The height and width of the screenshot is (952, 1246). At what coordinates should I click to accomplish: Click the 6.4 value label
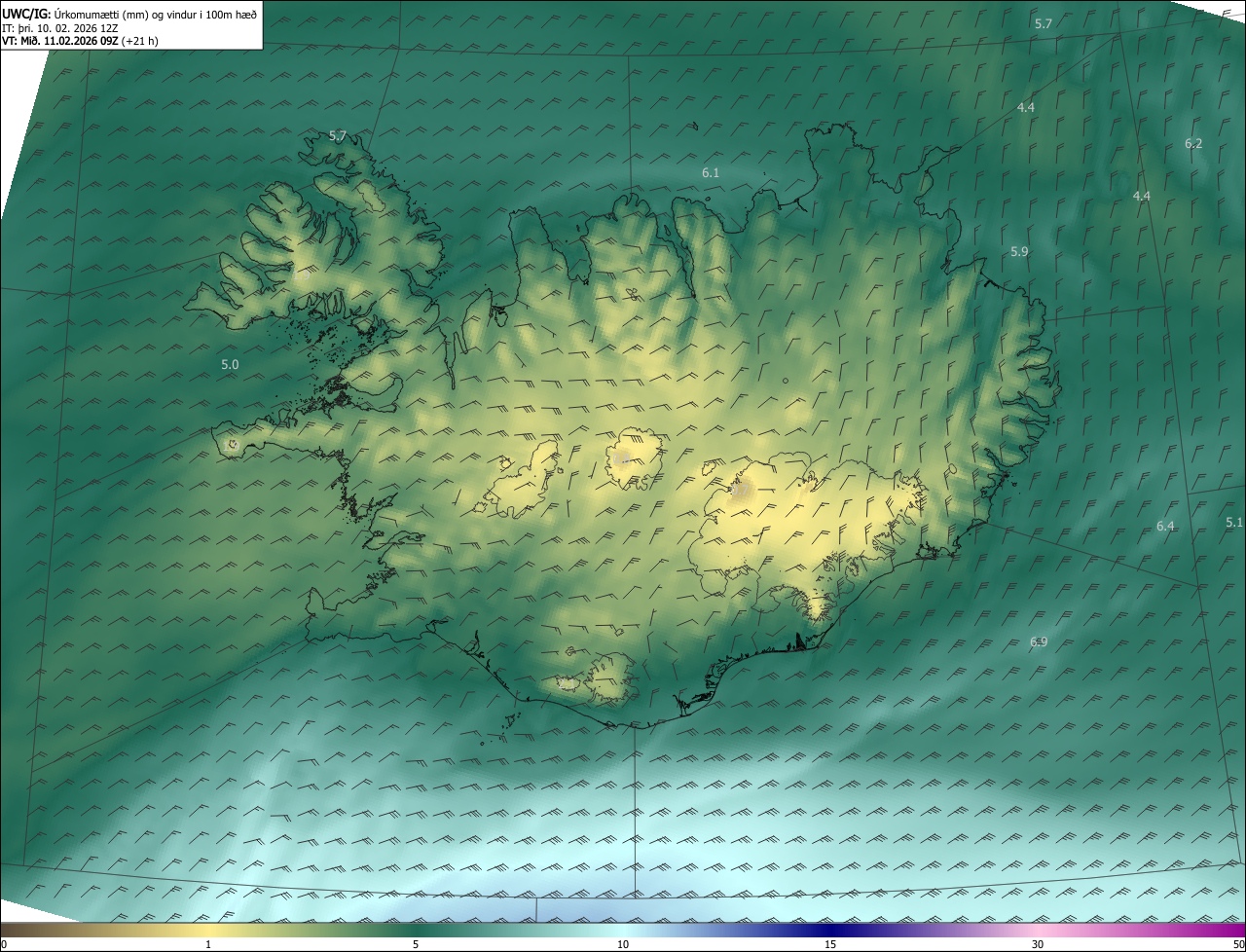pos(1165,526)
